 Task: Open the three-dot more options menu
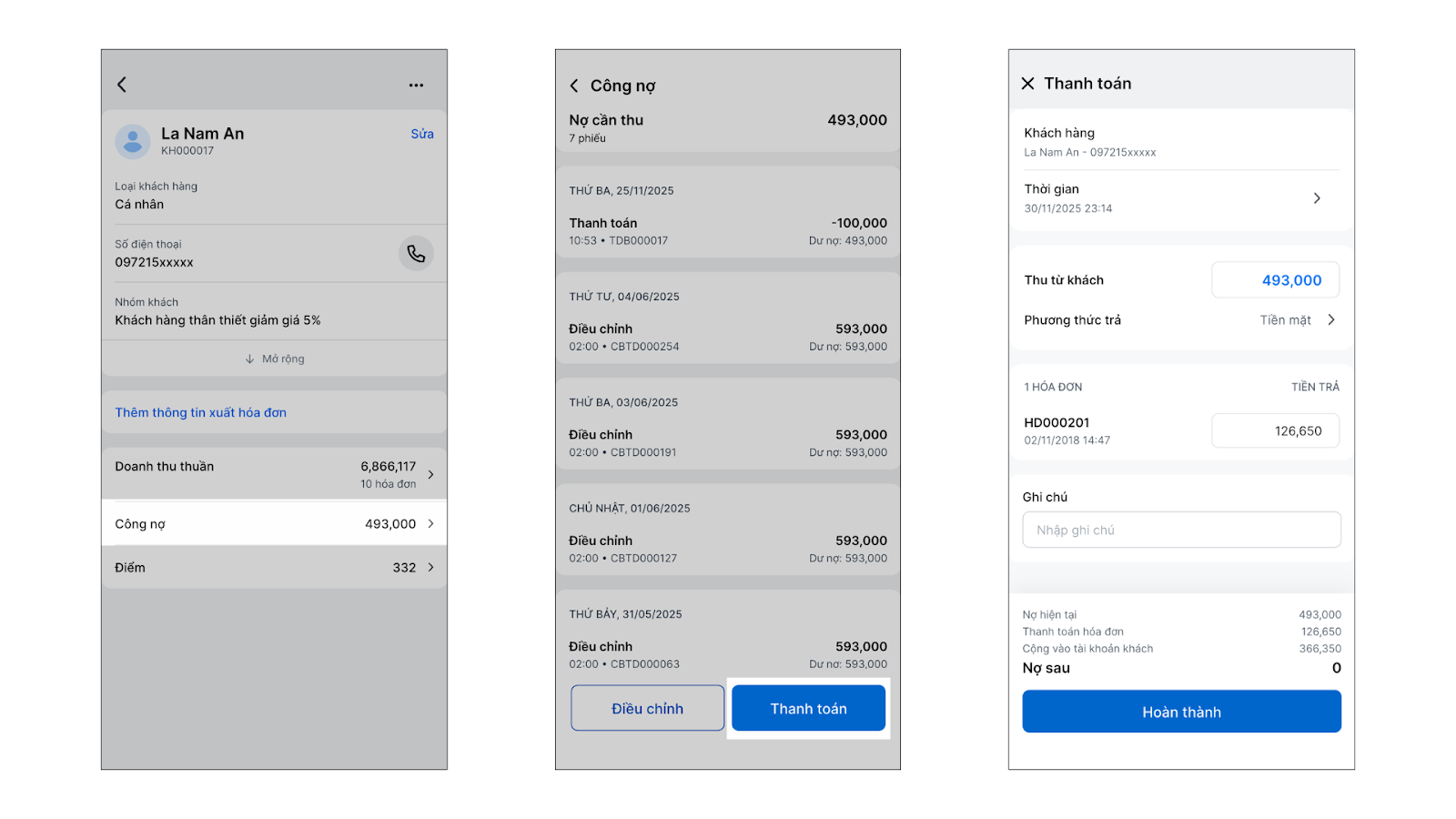click(x=416, y=86)
